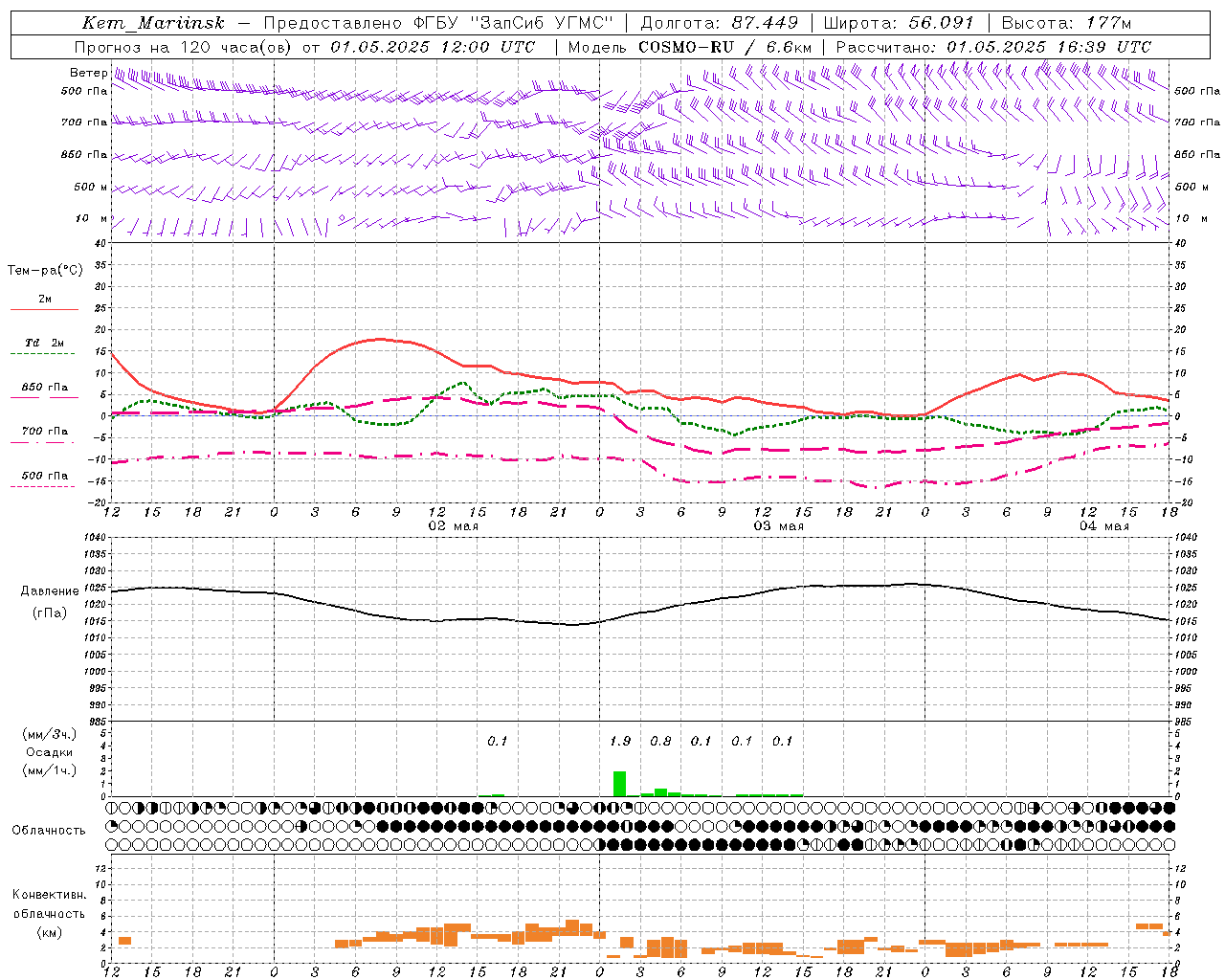Click the red line sample under "2м"

pyautogui.click(x=44, y=310)
